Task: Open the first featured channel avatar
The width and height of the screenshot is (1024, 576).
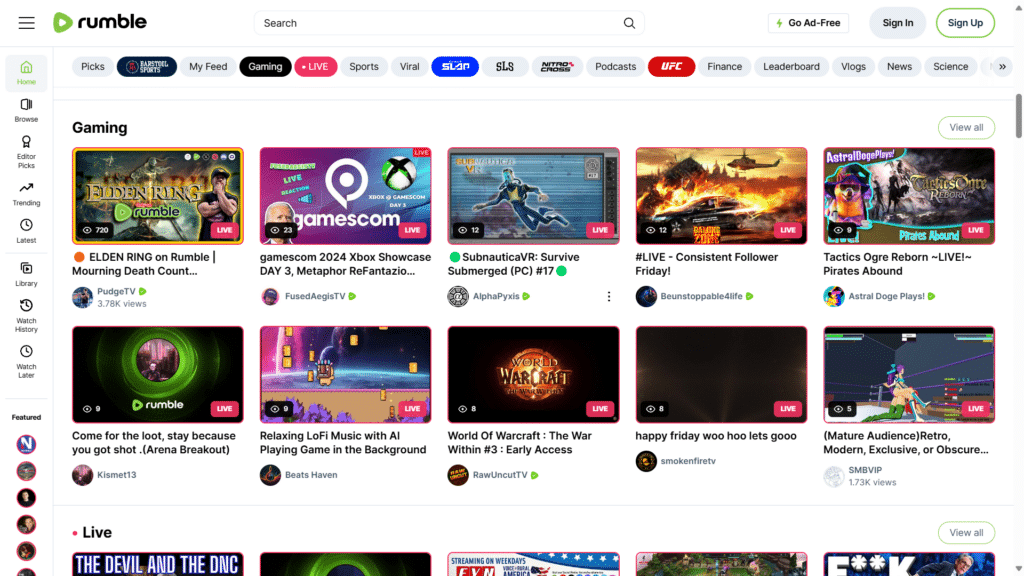Action: click(26, 444)
